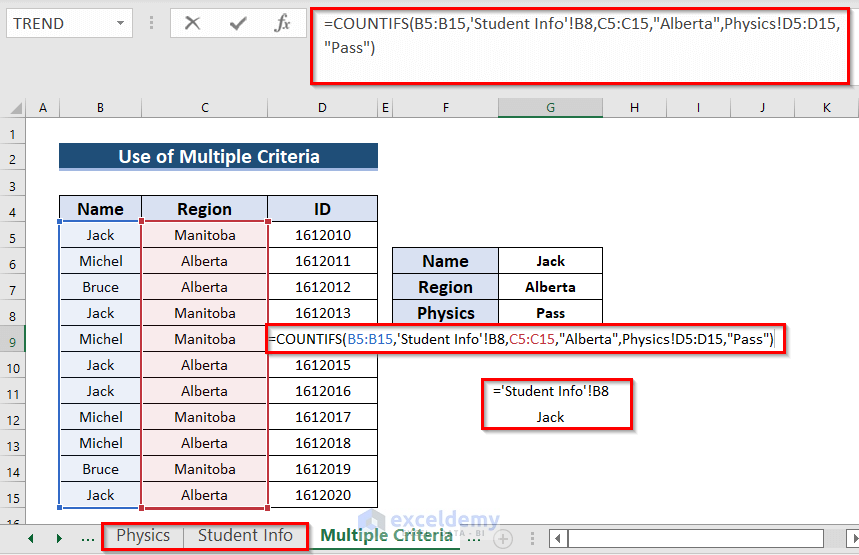Click the Use of Multiple Criteria title cell

pos(219,157)
